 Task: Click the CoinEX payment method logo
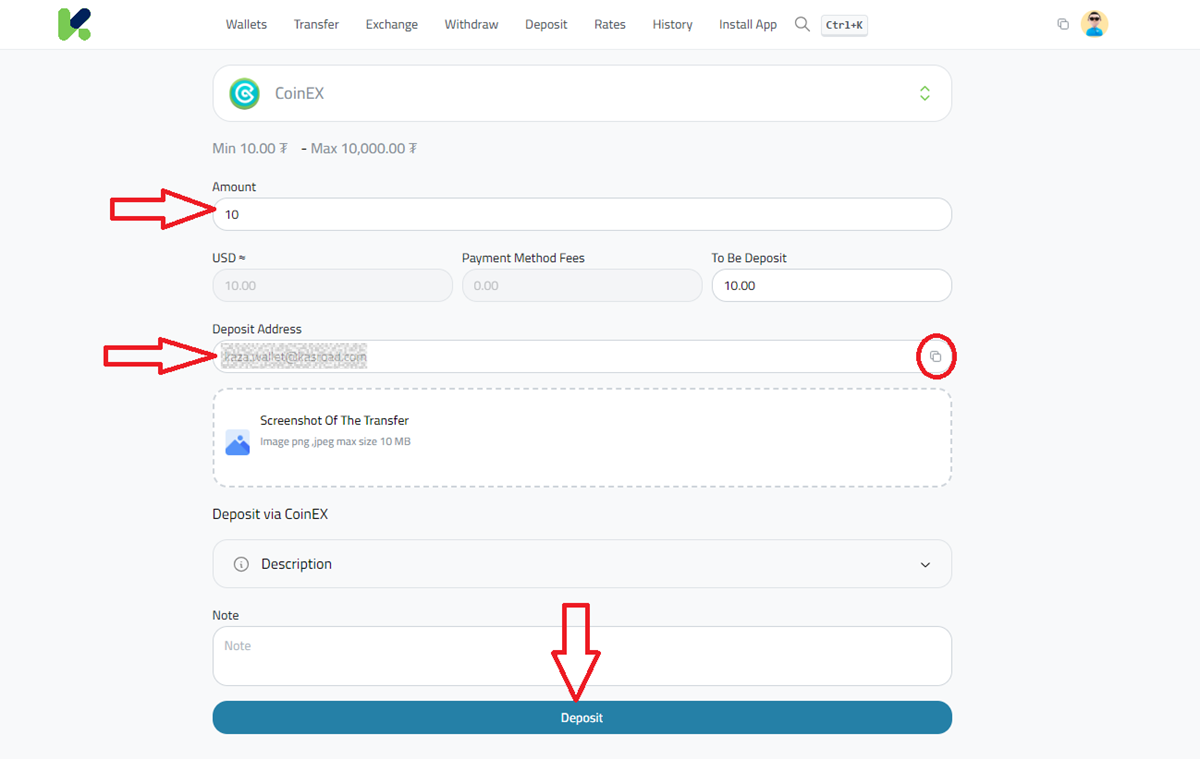243,92
